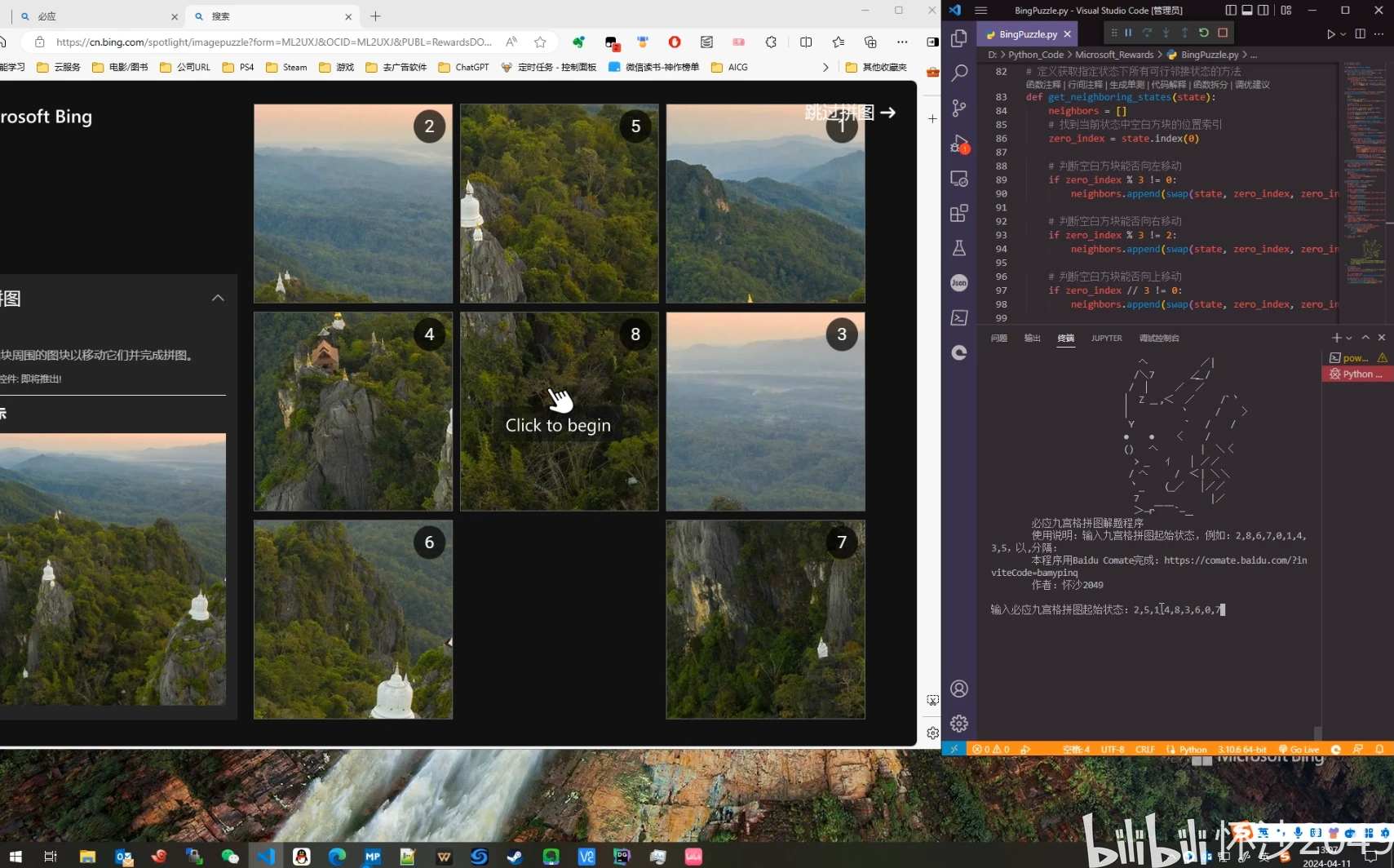The image size is (1394, 868).
Task: Open the VS Code Search view
Action: pyautogui.click(x=959, y=73)
